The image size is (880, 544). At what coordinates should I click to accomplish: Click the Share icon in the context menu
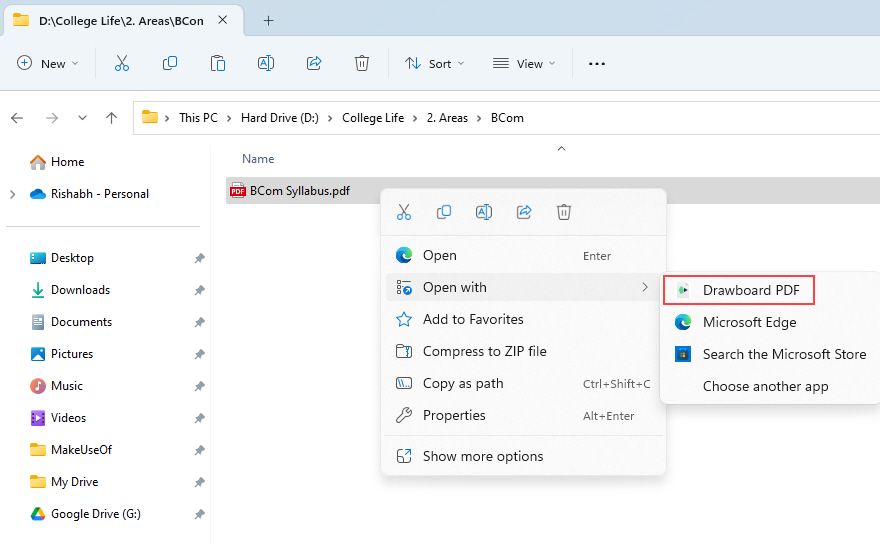point(524,212)
